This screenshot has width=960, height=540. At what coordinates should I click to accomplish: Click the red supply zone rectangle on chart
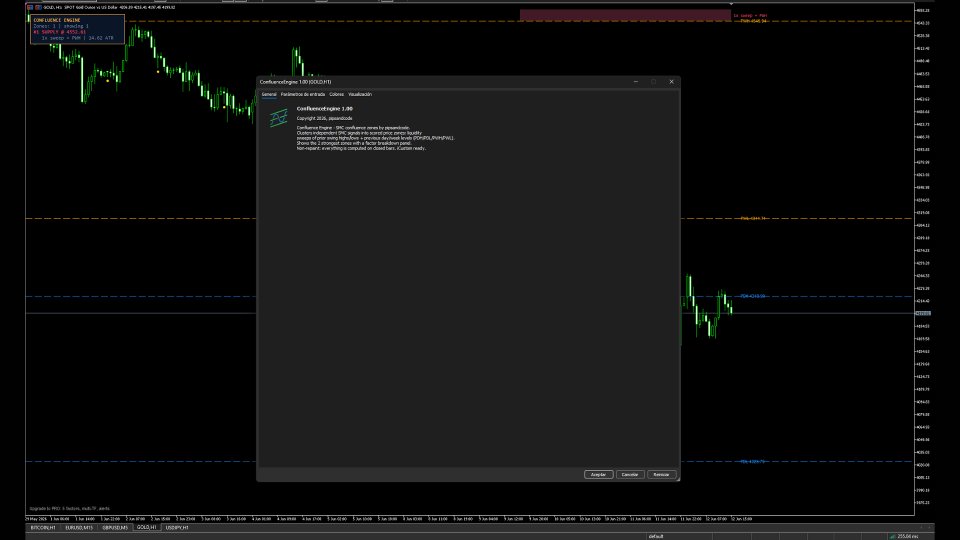pyautogui.click(x=625, y=15)
